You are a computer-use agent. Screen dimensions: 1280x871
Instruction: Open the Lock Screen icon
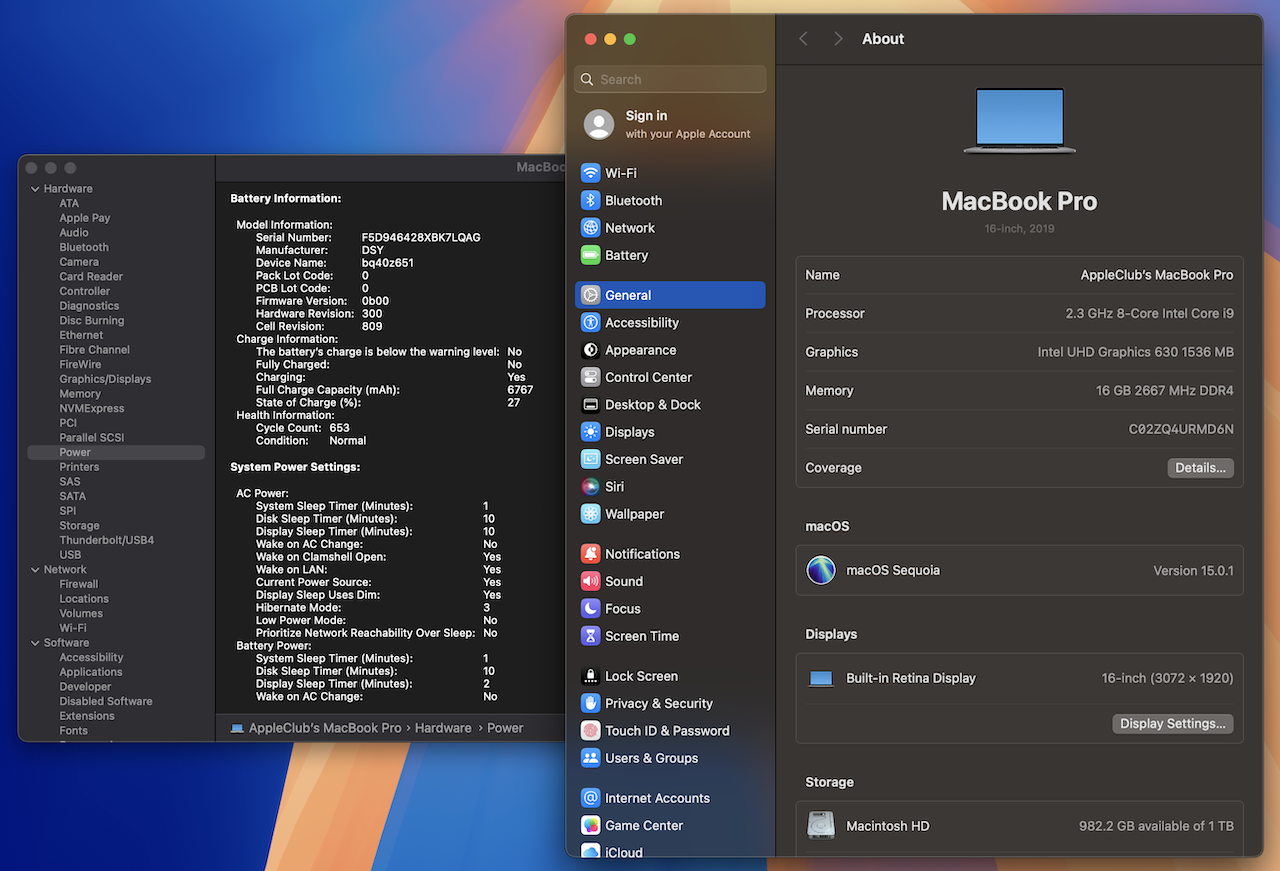[x=590, y=676]
